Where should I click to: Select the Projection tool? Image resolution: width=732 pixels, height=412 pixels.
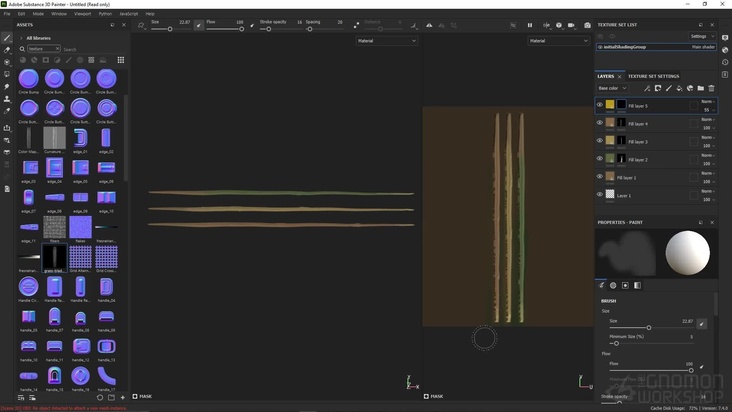click(7, 62)
